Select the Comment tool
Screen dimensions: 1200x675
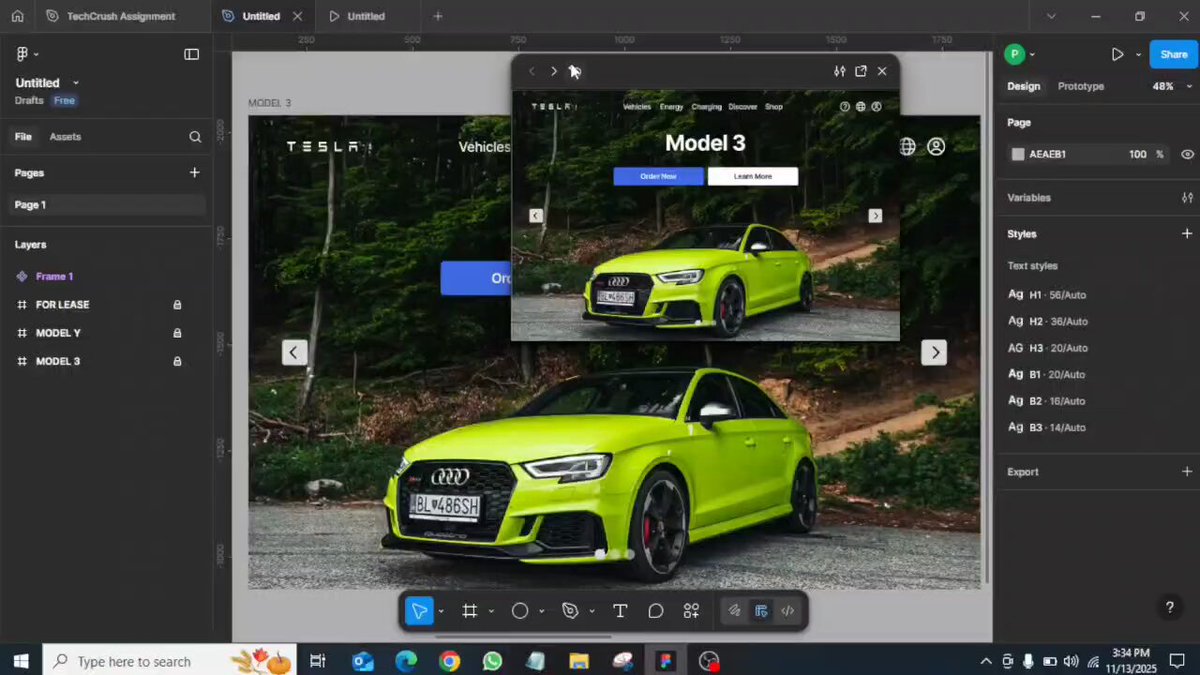coord(656,611)
